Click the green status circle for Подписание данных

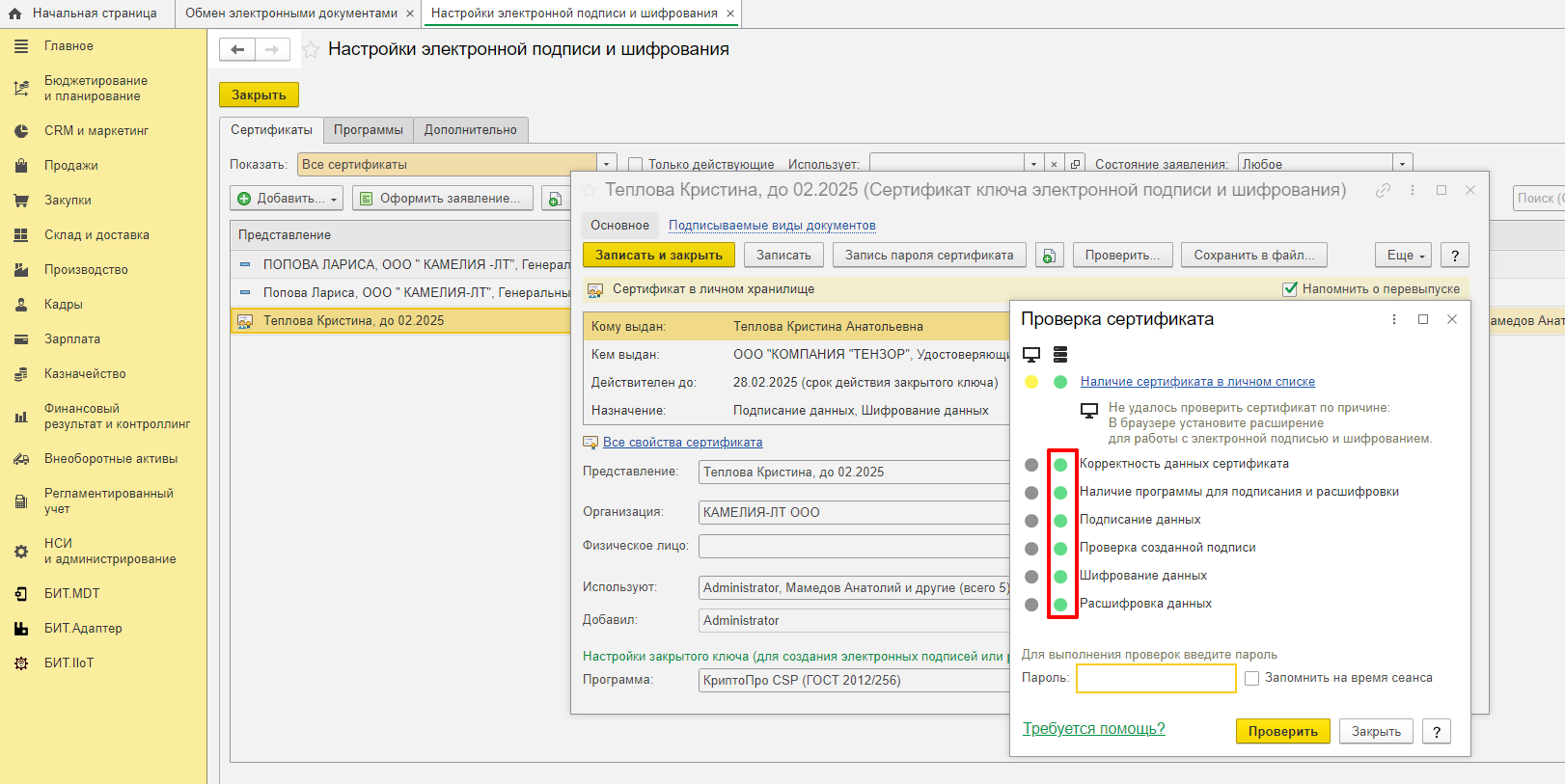pyautogui.click(x=1060, y=521)
